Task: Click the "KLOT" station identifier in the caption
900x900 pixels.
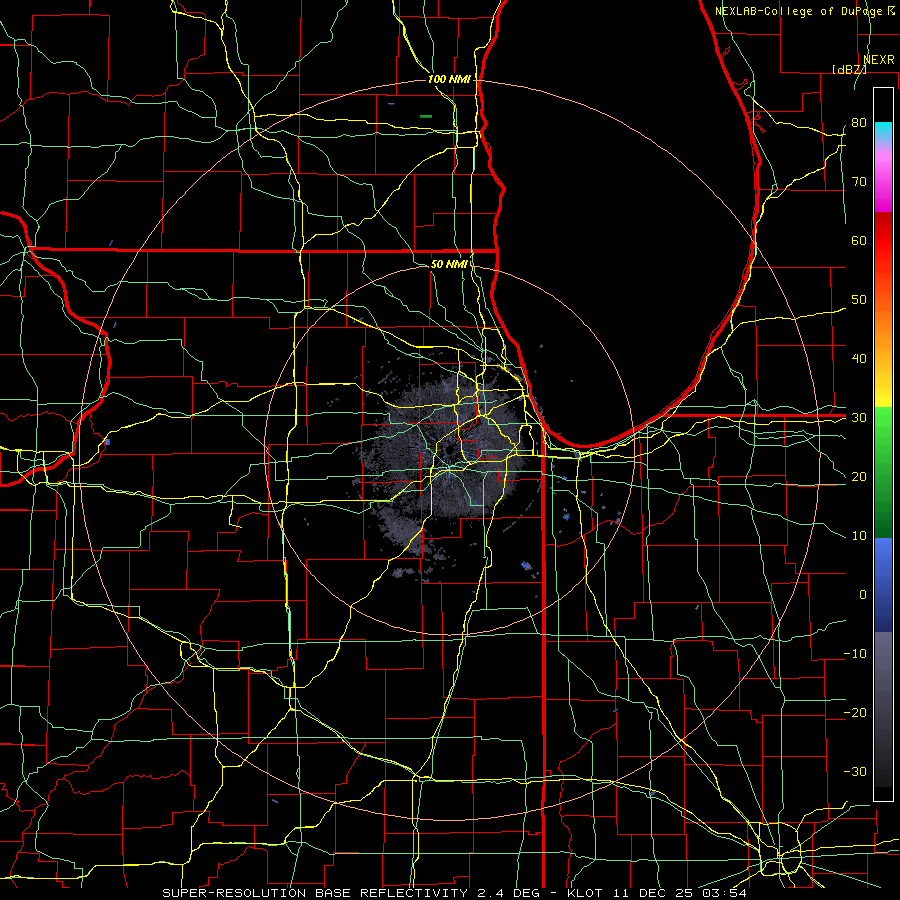Action: pos(585,893)
